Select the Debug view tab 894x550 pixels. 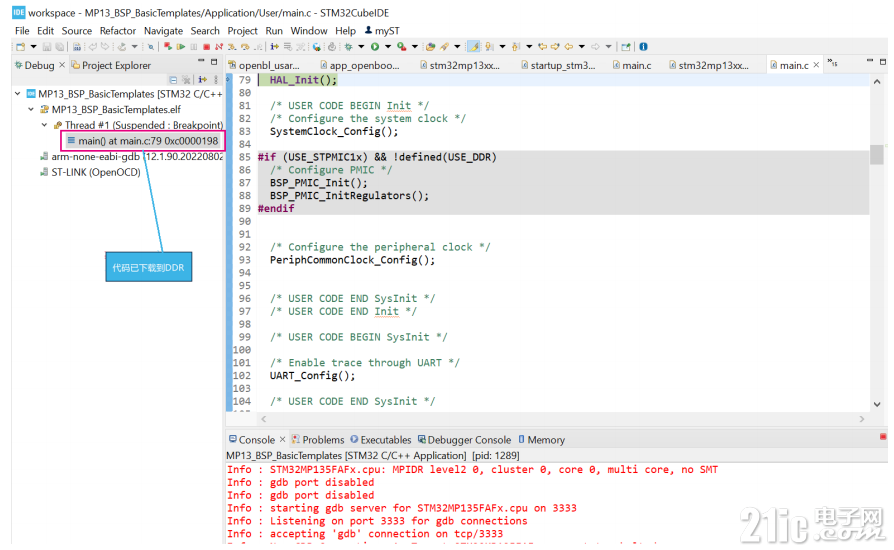(x=34, y=66)
